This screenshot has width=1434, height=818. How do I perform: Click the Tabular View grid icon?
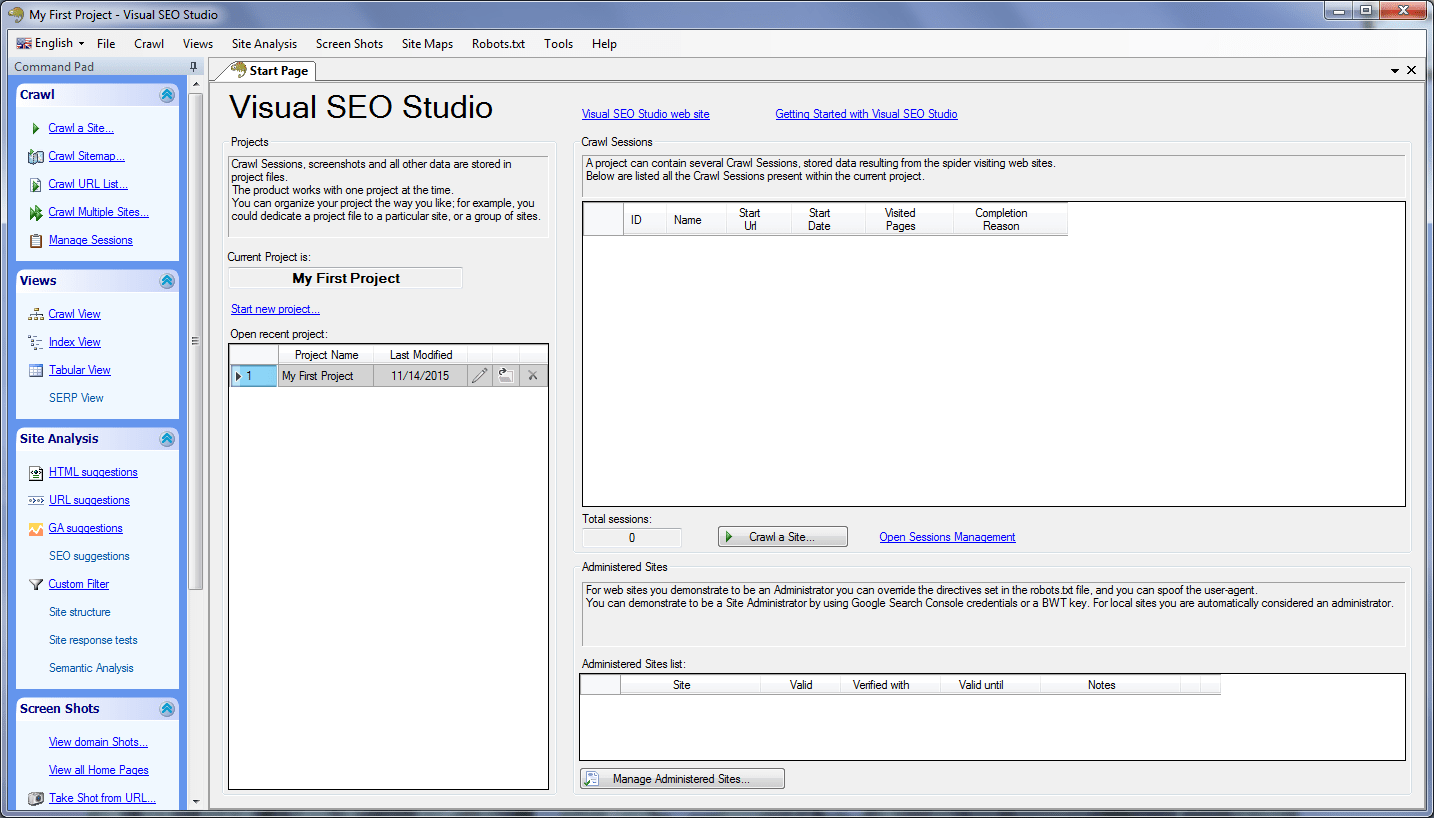36,370
